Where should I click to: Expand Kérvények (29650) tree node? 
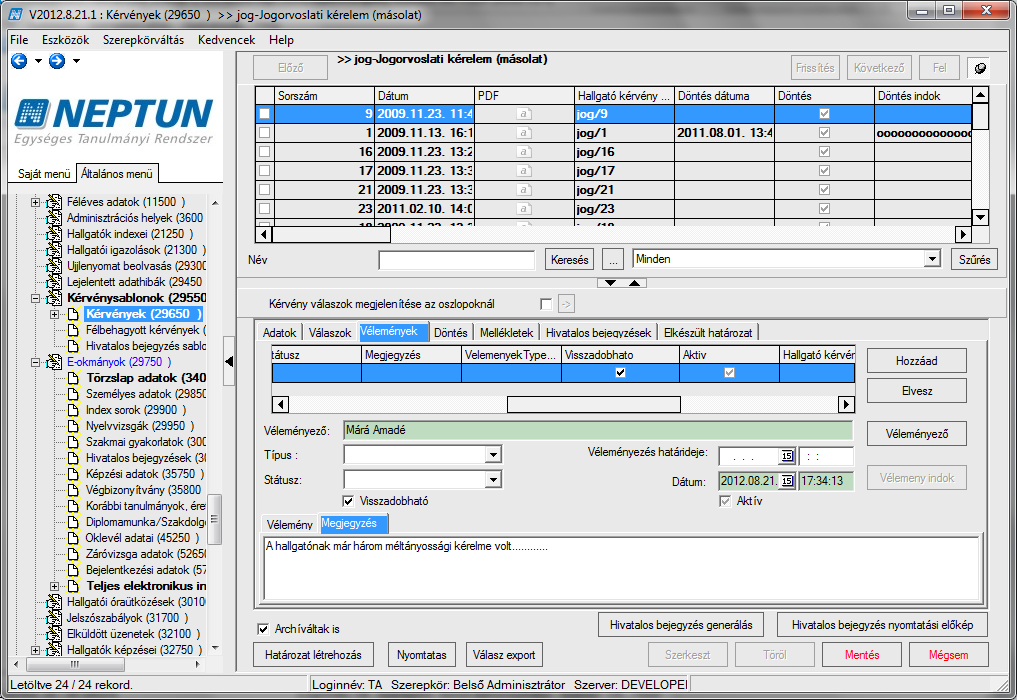coord(54,315)
